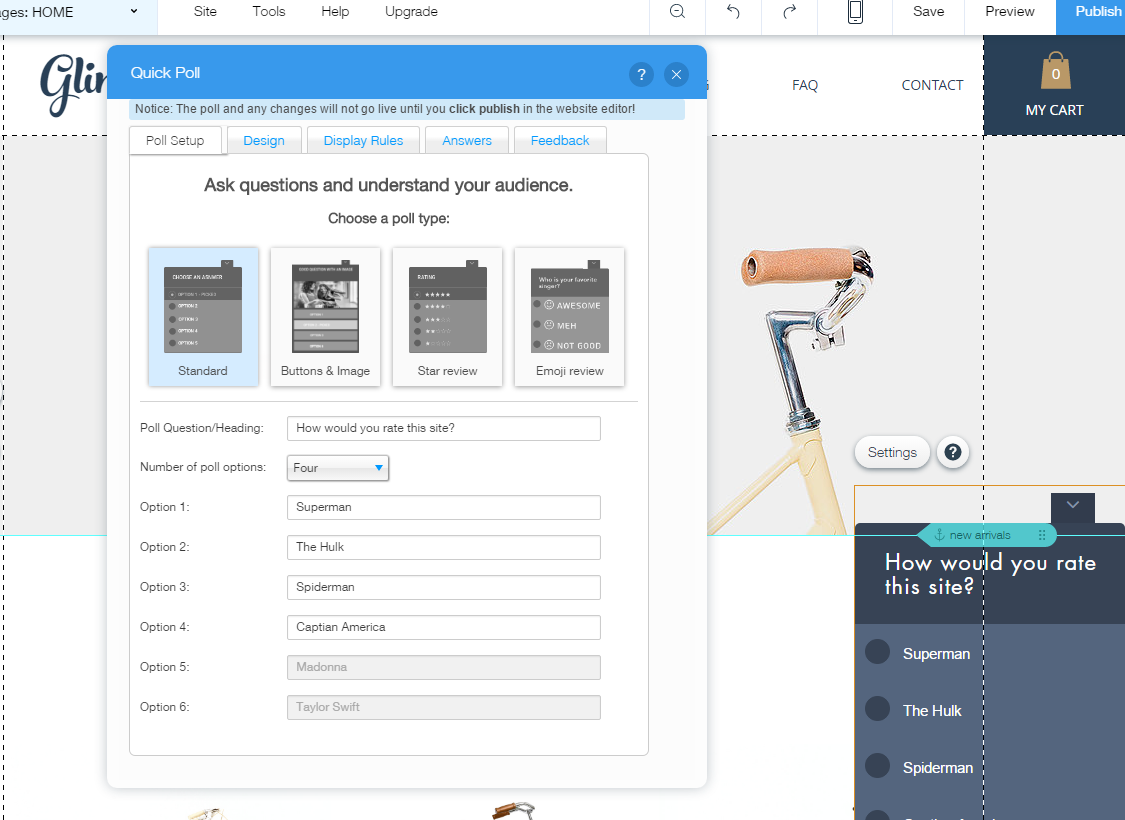The image size is (1125, 820).
Task: Click the redo arrow icon
Action: (789, 11)
